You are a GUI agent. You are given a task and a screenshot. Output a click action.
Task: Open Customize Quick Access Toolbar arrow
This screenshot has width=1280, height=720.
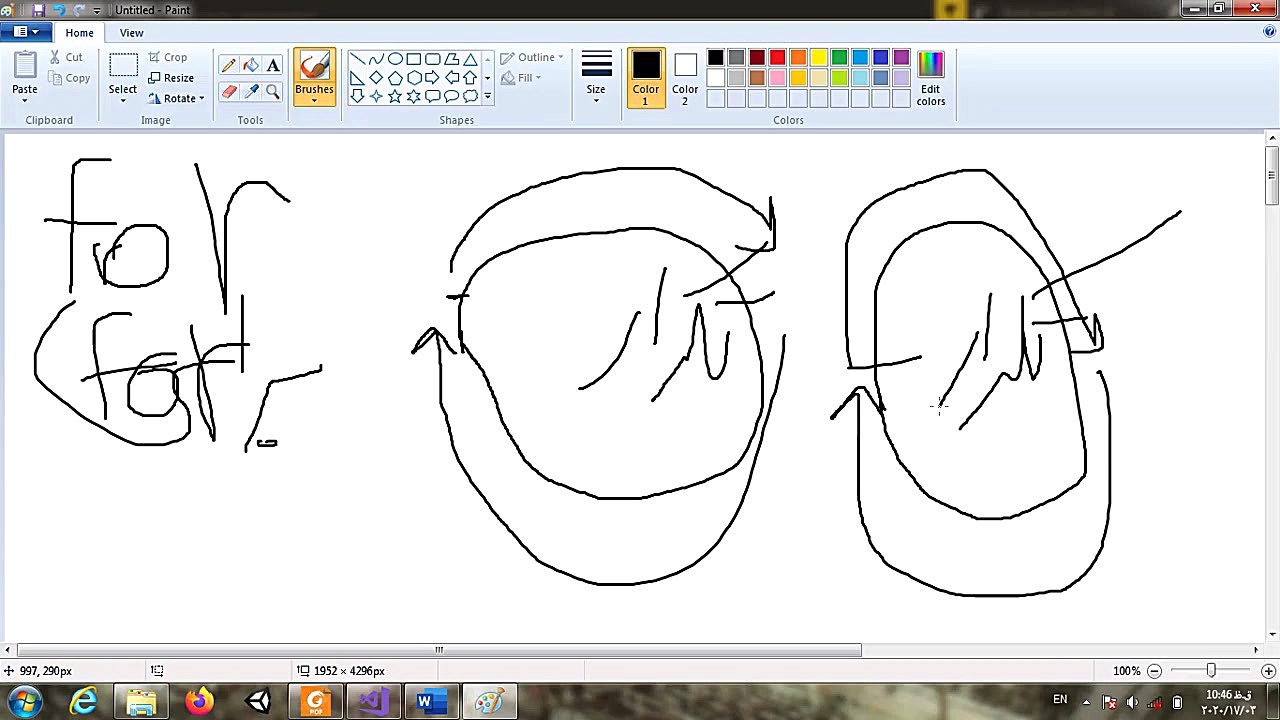point(97,10)
